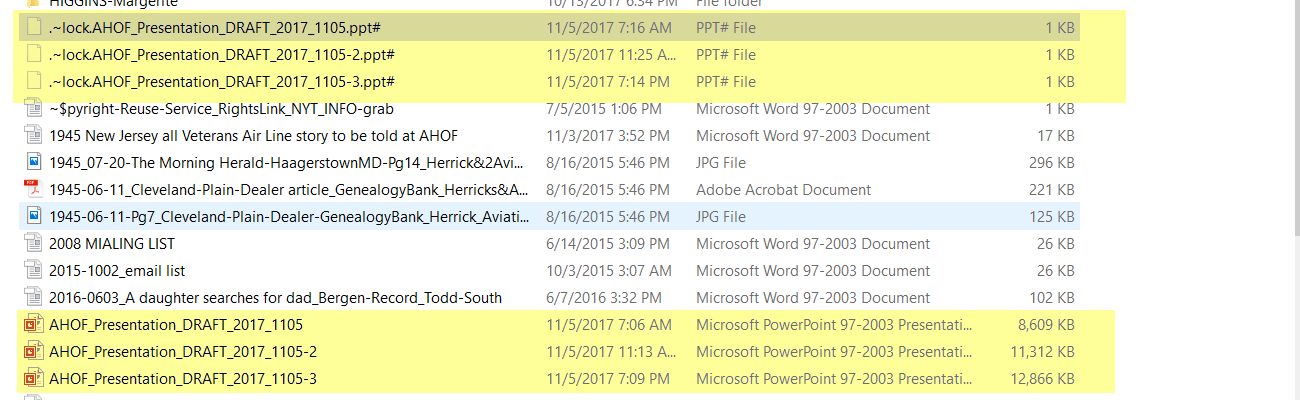The width and height of the screenshot is (1300, 400).
Task: Click PowerPoint icon of AHOF_Presentation_DRAFT_2017_1105-3
Action: [33, 378]
